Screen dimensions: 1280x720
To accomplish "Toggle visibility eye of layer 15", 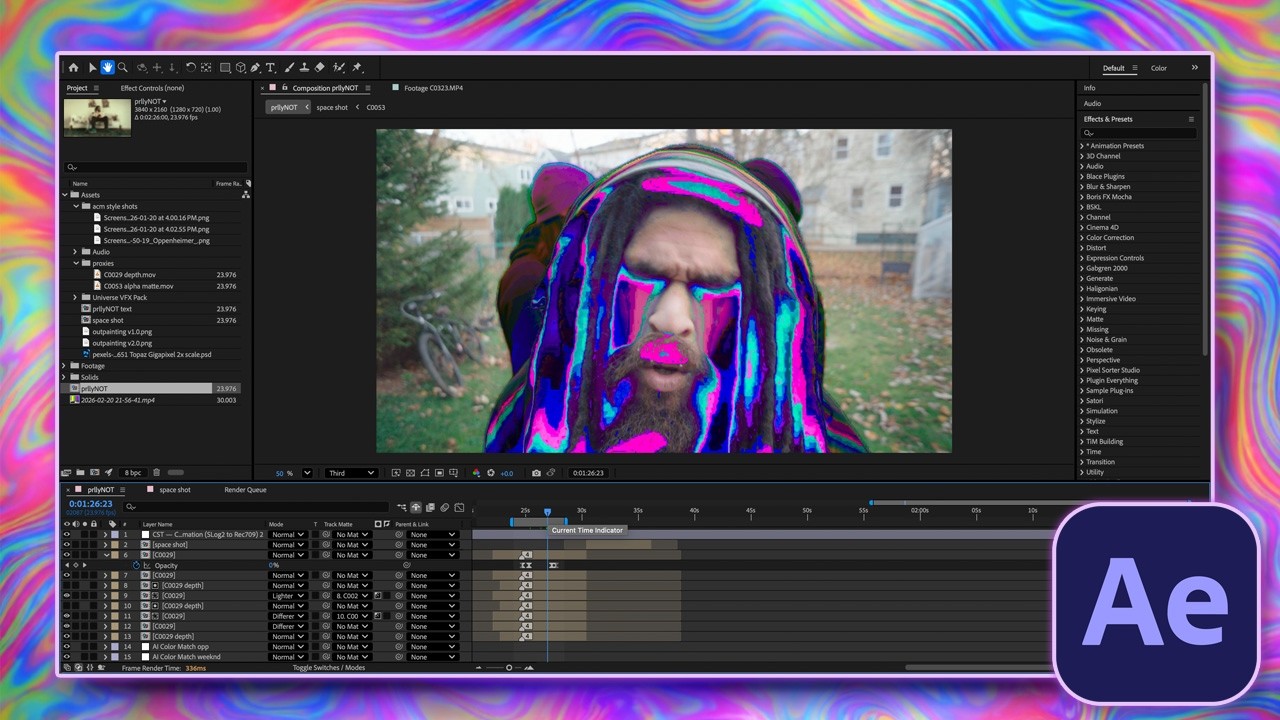I will click(x=67, y=657).
